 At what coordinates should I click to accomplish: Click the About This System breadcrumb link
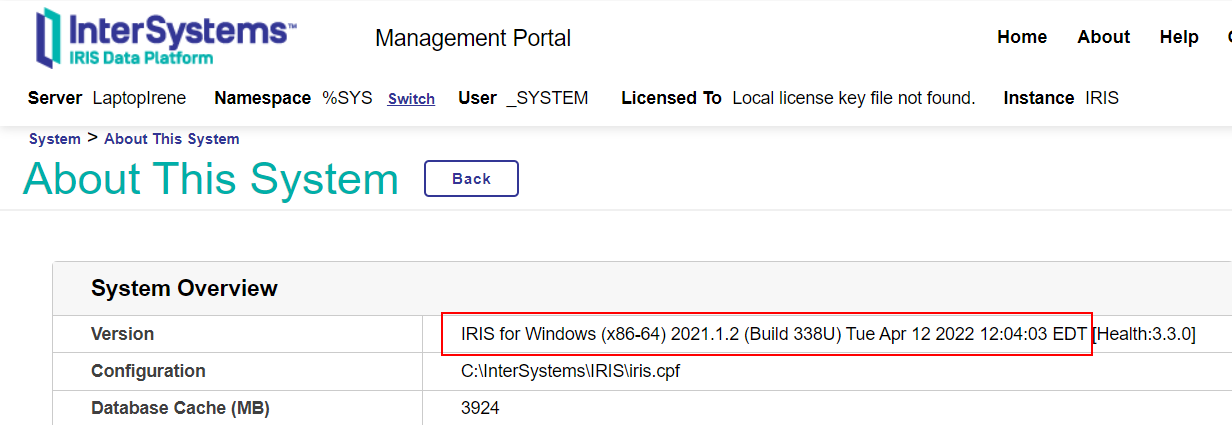(x=171, y=139)
